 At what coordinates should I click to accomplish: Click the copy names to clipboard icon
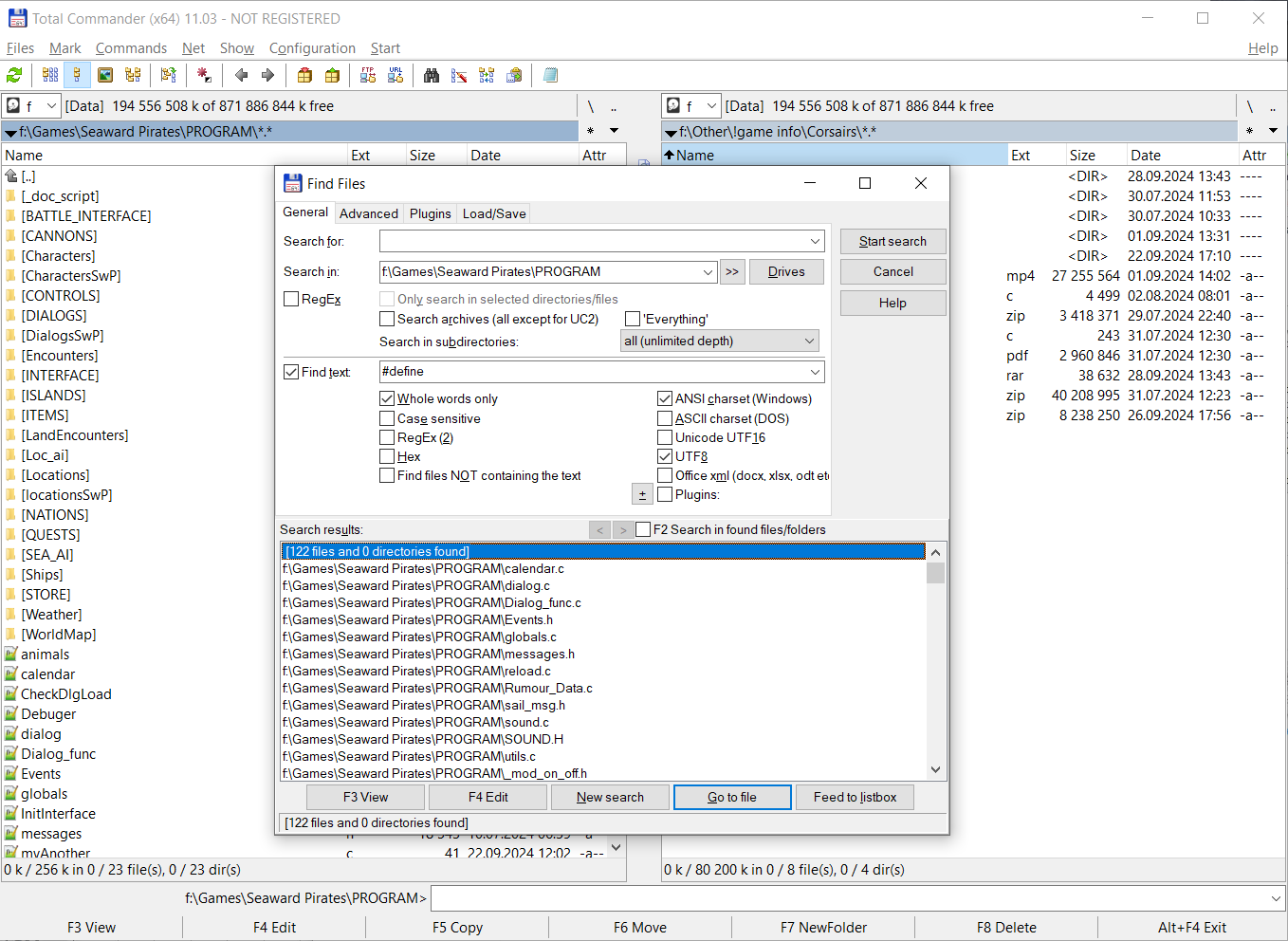514,76
